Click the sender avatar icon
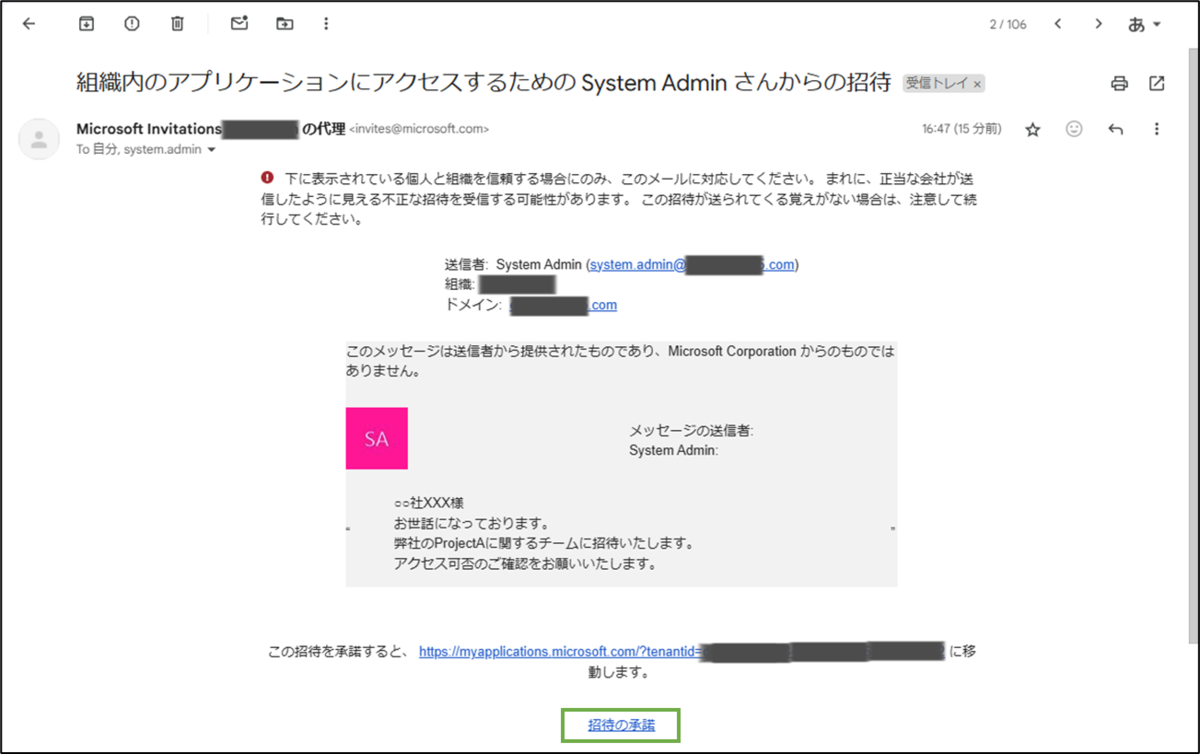This screenshot has height=754, width=1200. tap(39, 139)
